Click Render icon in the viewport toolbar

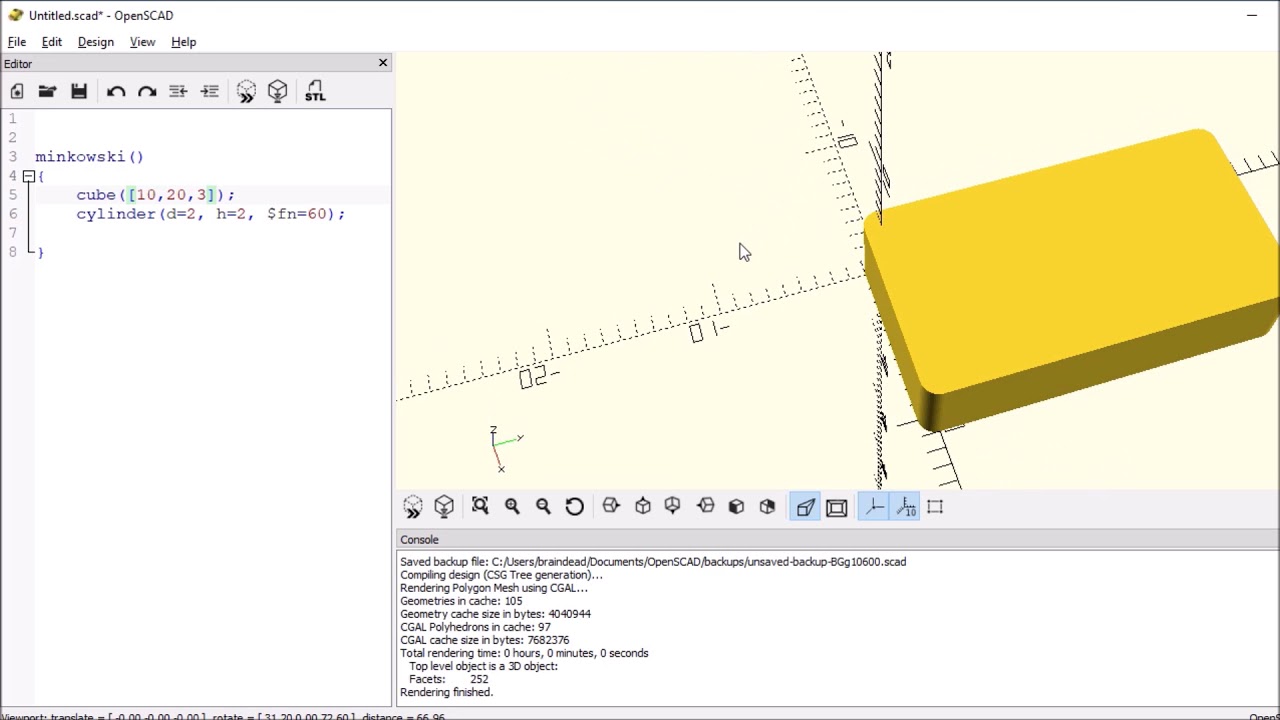click(444, 507)
